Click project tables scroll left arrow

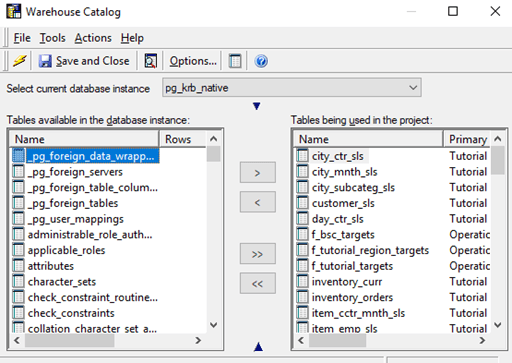(x=301, y=340)
